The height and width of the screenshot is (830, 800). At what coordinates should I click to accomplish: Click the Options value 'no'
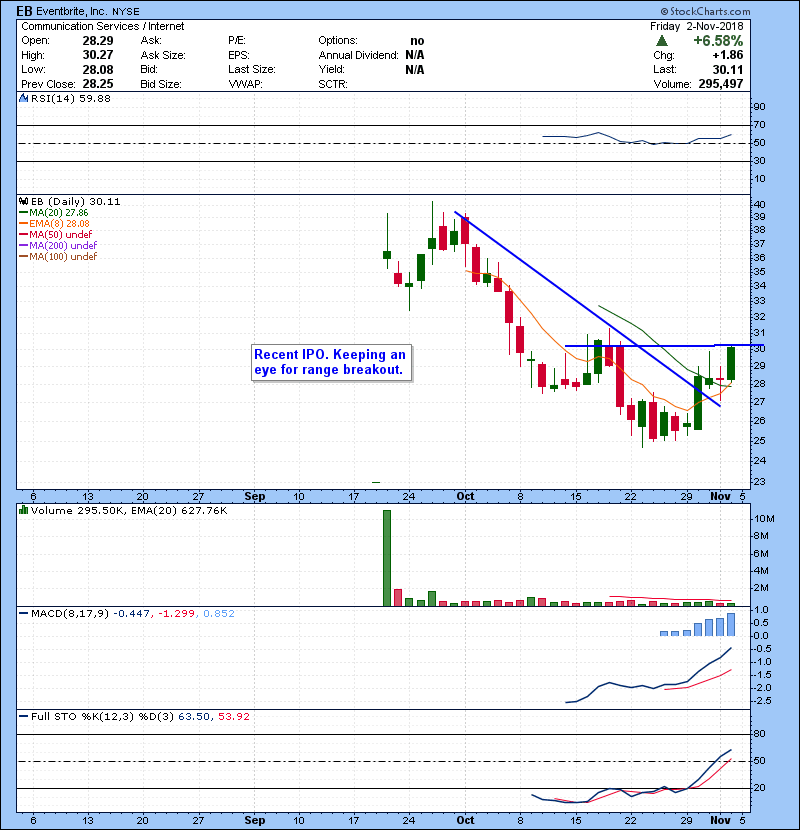click(x=417, y=41)
